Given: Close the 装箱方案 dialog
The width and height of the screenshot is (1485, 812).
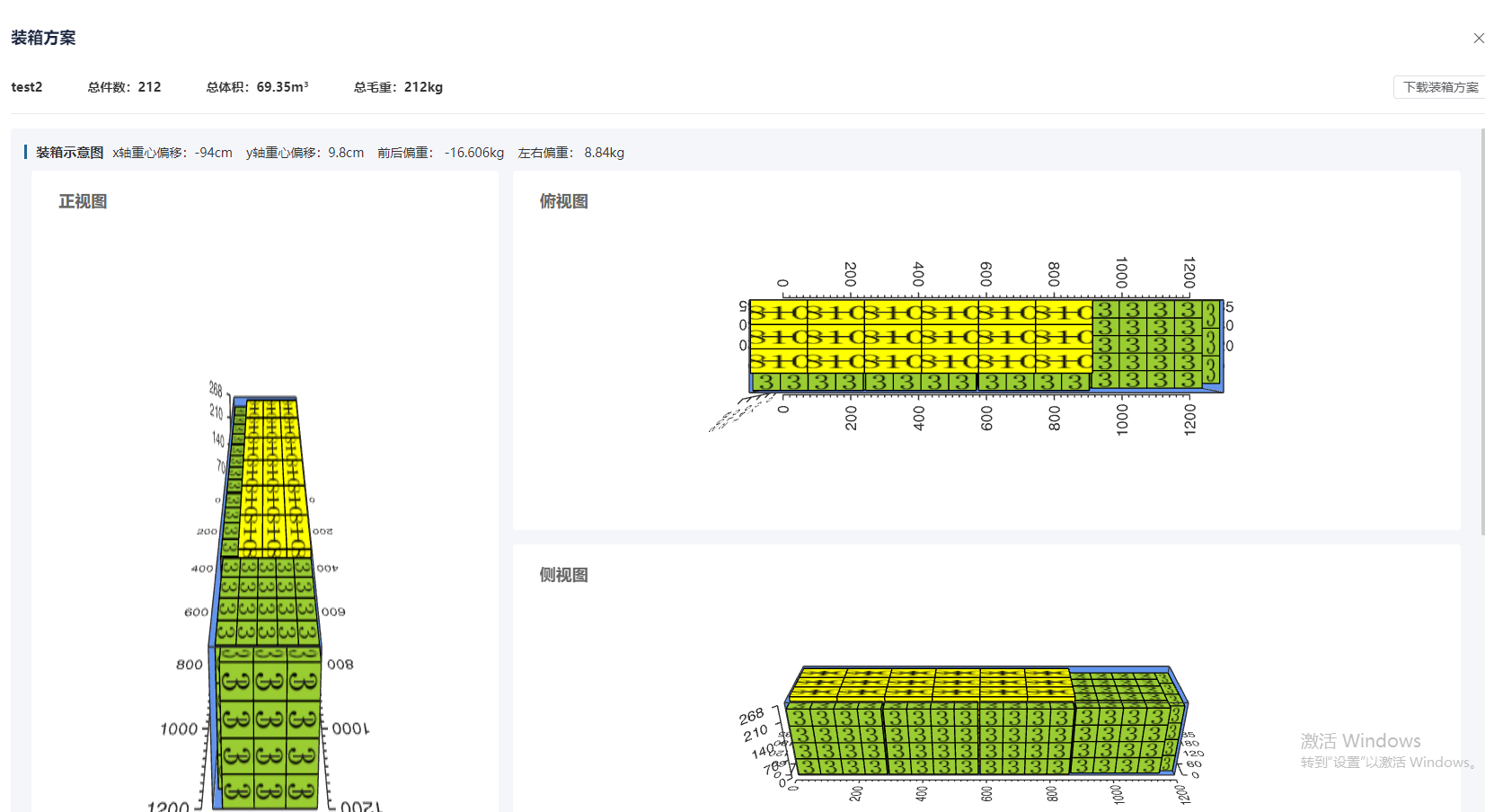Looking at the screenshot, I should click(1478, 38).
